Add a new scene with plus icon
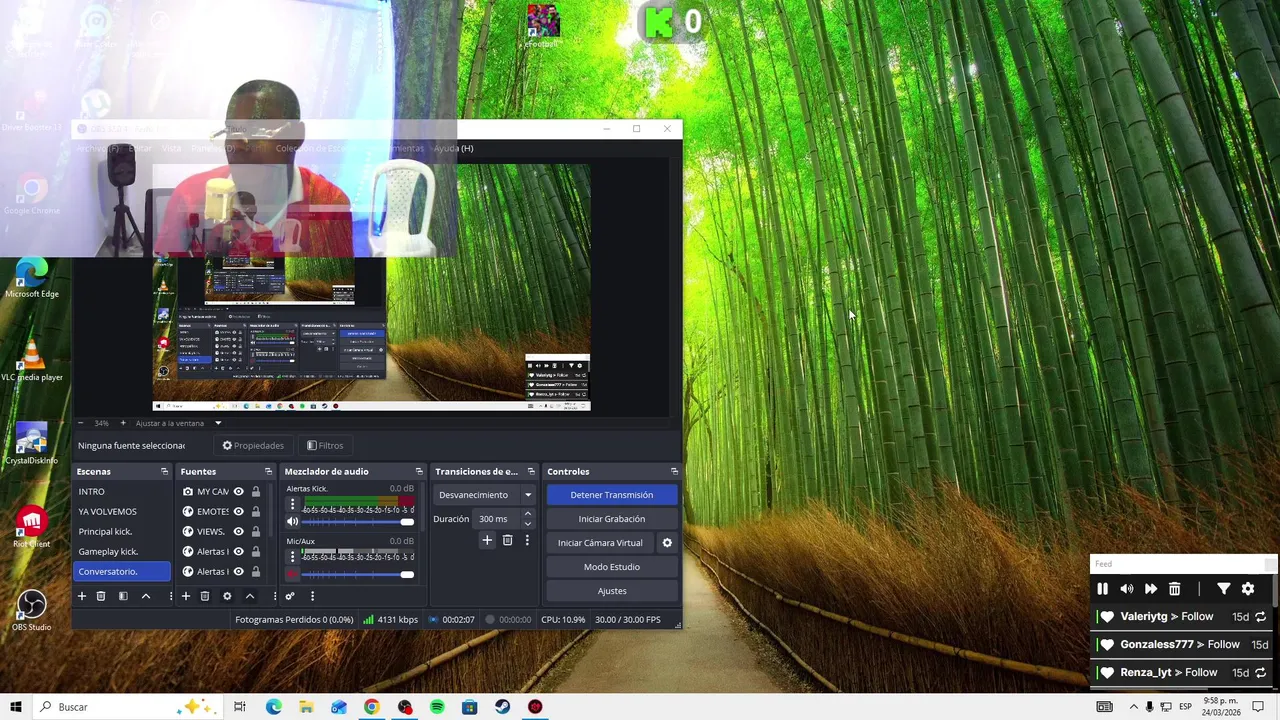Image resolution: width=1280 pixels, height=720 pixels. click(82, 596)
